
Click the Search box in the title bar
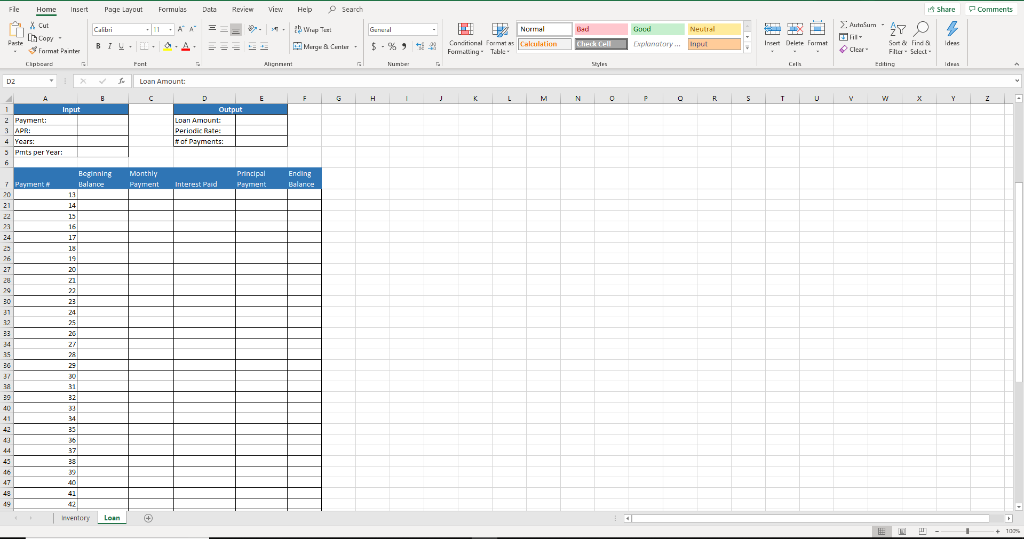coord(345,9)
